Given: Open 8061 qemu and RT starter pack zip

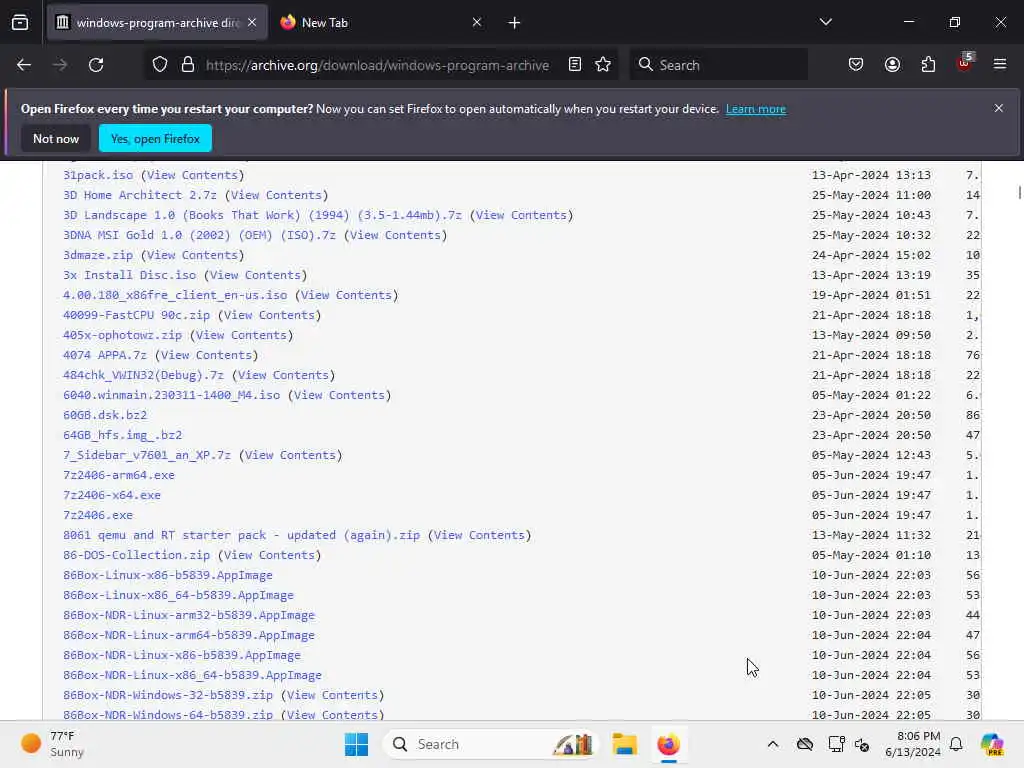Looking at the screenshot, I should click(242, 536).
